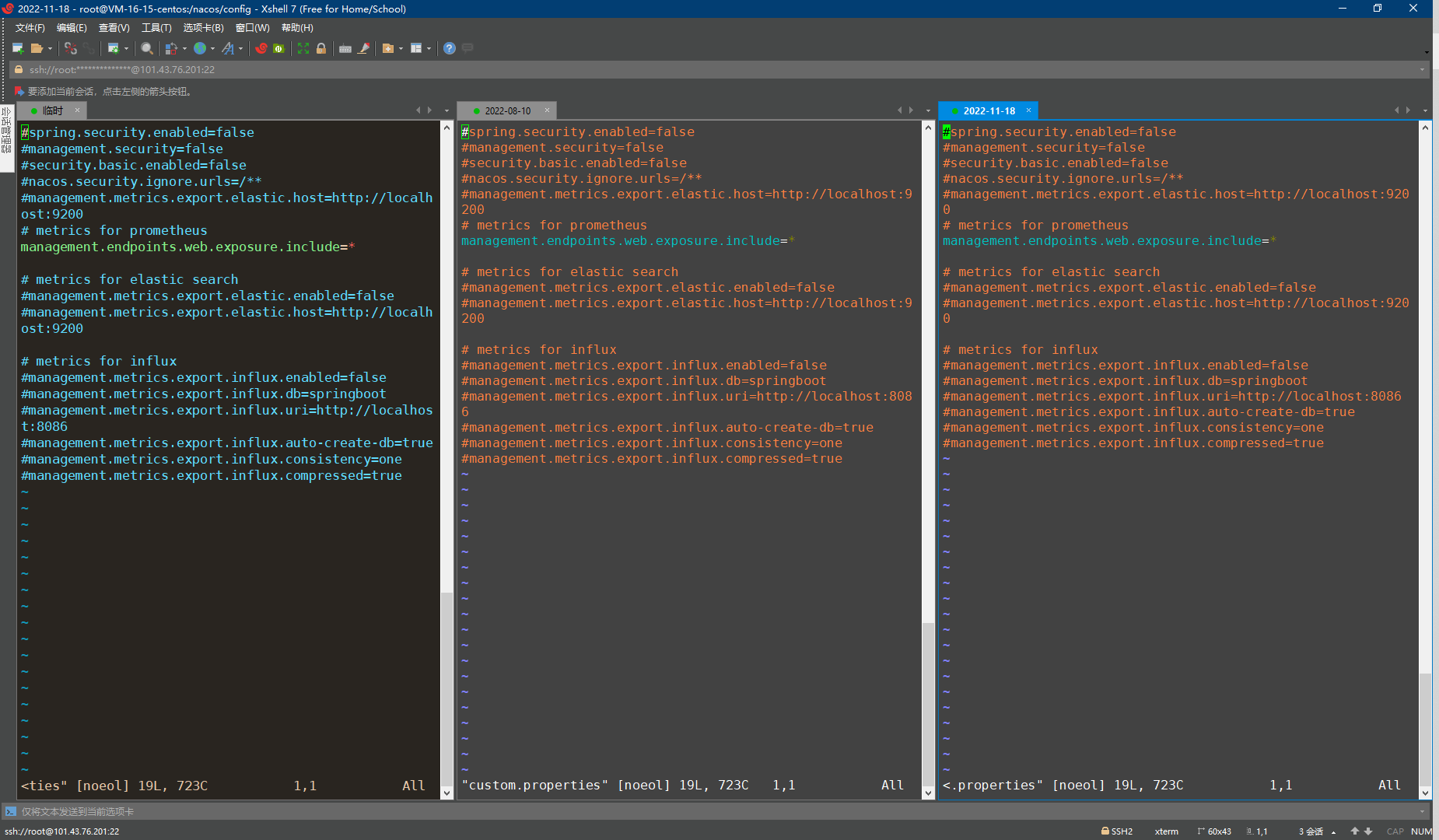This screenshot has height=840, width=1439.
Task: Click tab scroll-left arrow in 临时 pane
Action: (418, 110)
